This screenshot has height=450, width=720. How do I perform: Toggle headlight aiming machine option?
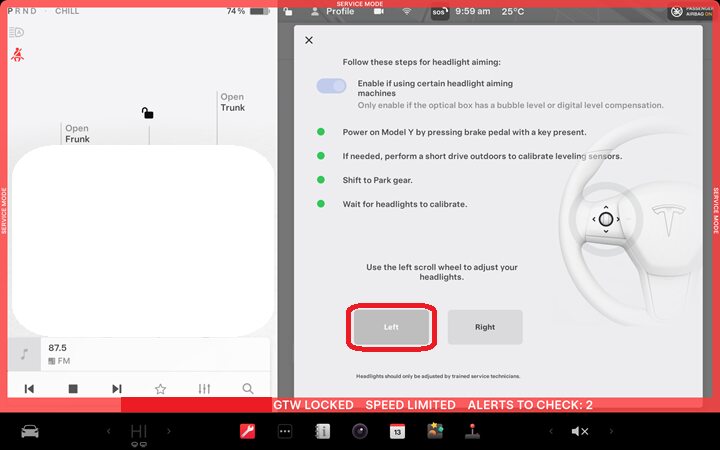[x=331, y=86]
